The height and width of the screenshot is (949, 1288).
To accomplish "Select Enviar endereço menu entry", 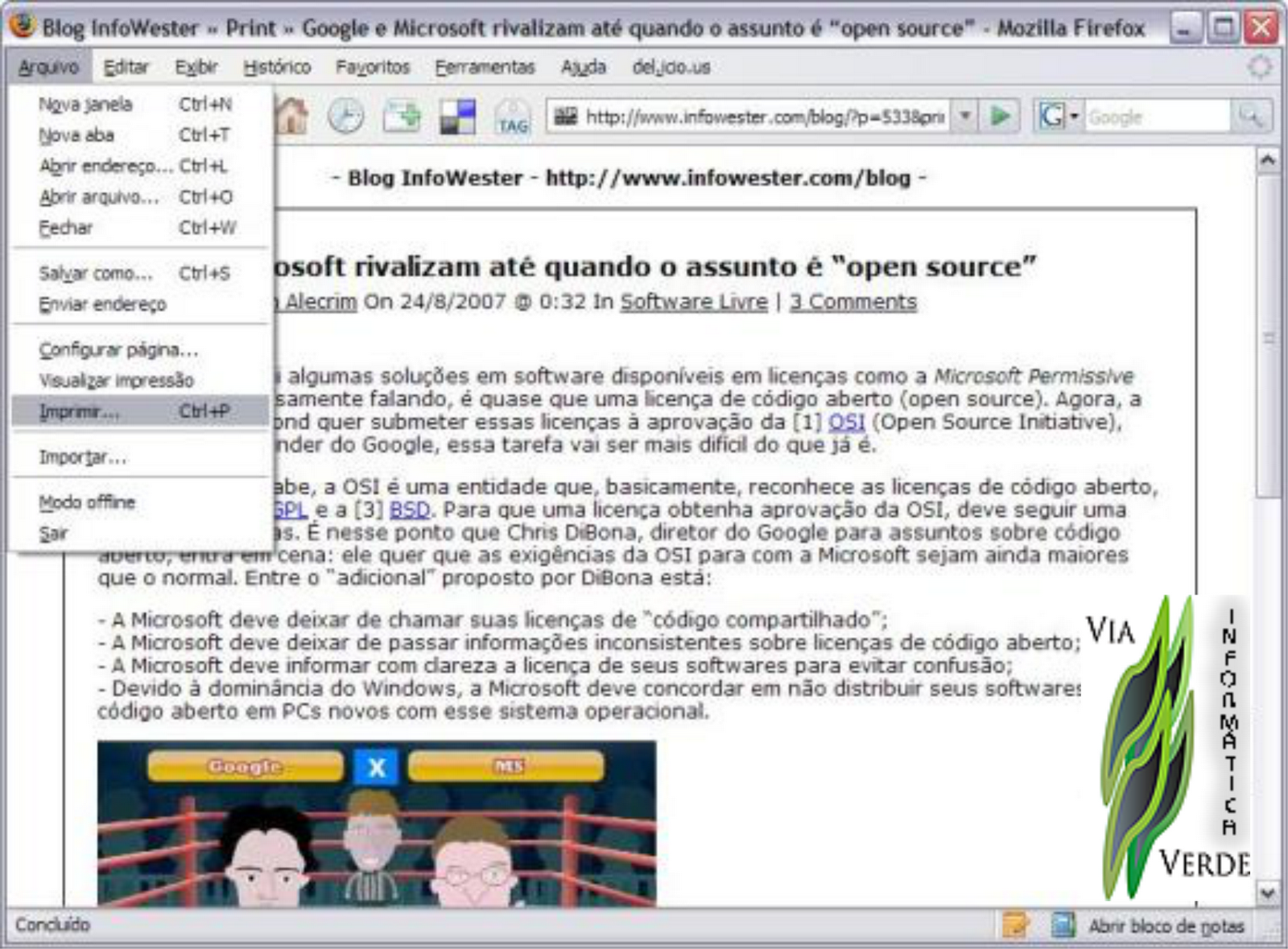I will pyautogui.click(x=141, y=304).
